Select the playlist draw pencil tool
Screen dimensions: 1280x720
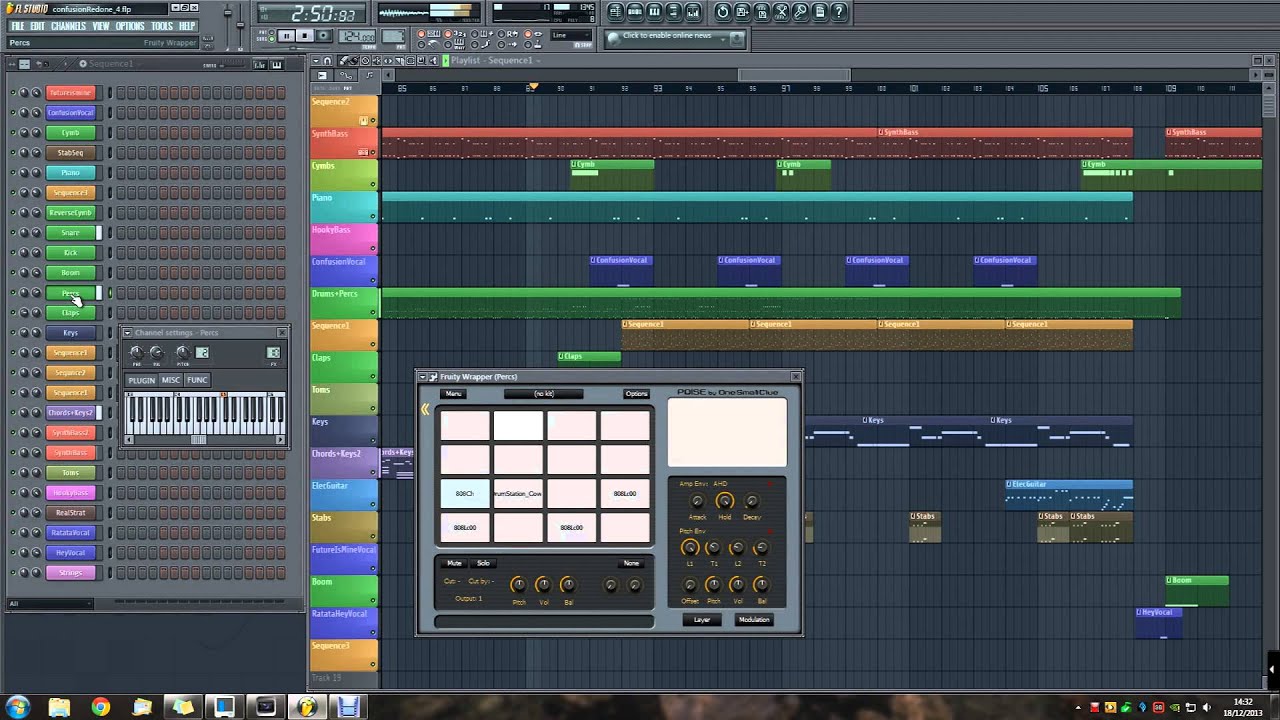click(344, 61)
